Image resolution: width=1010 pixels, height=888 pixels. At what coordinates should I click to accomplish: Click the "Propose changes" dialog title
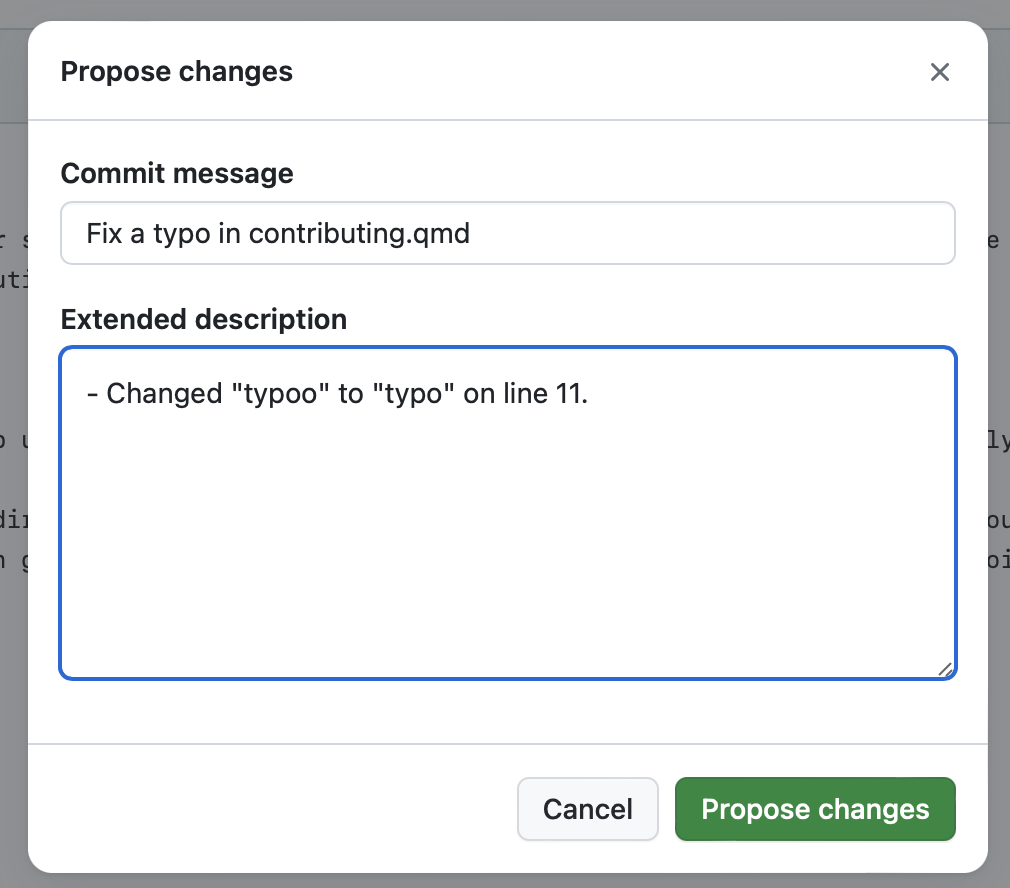[176, 71]
